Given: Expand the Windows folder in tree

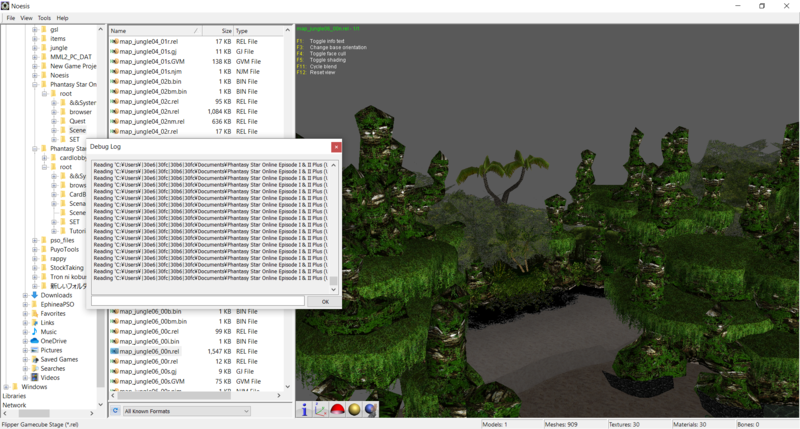Looking at the screenshot, I should point(7,387).
